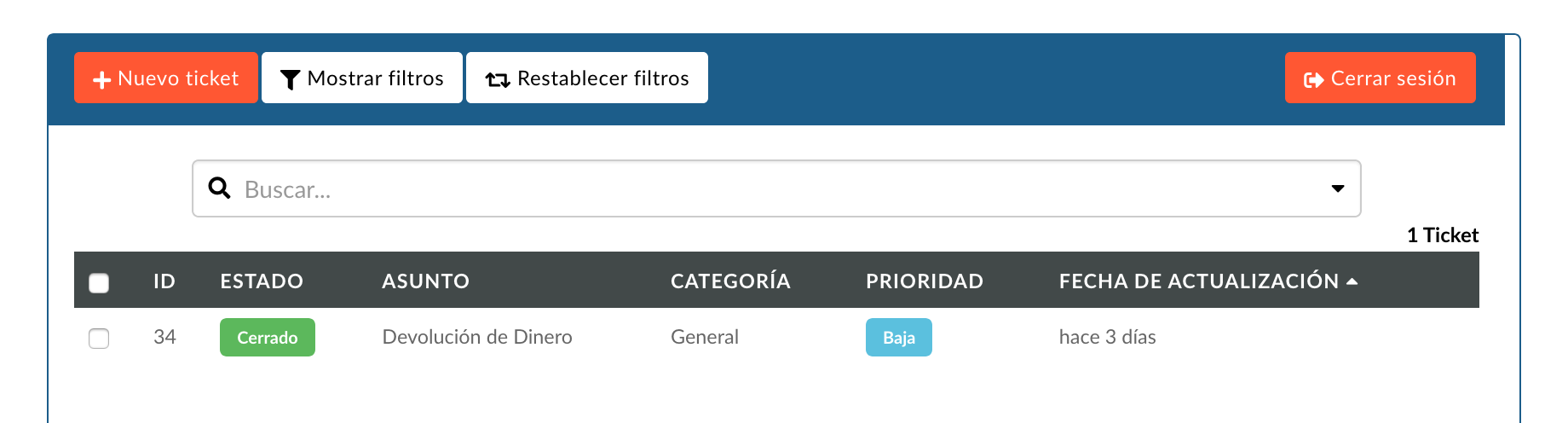Click the retweet reset icon

pyautogui.click(x=498, y=79)
